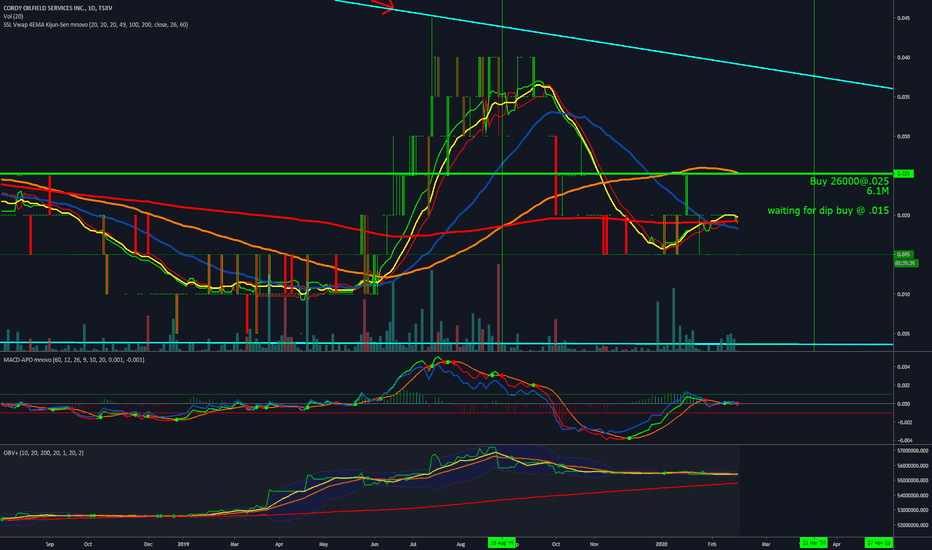This screenshot has height=550, width=932.
Task: Click the Sep label on time axis
Action: coord(50,544)
